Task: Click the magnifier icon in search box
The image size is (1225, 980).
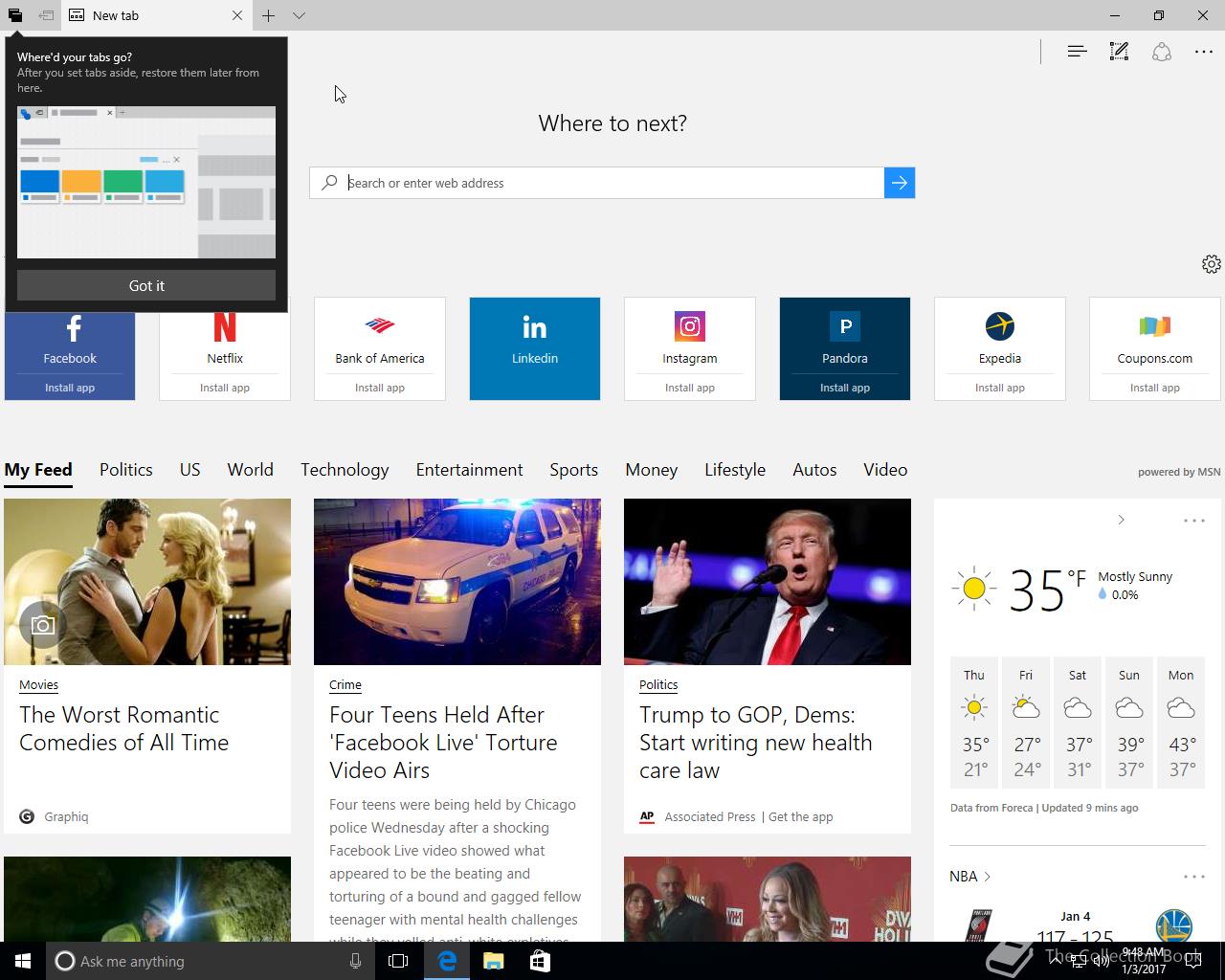Action: (x=329, y=183)
